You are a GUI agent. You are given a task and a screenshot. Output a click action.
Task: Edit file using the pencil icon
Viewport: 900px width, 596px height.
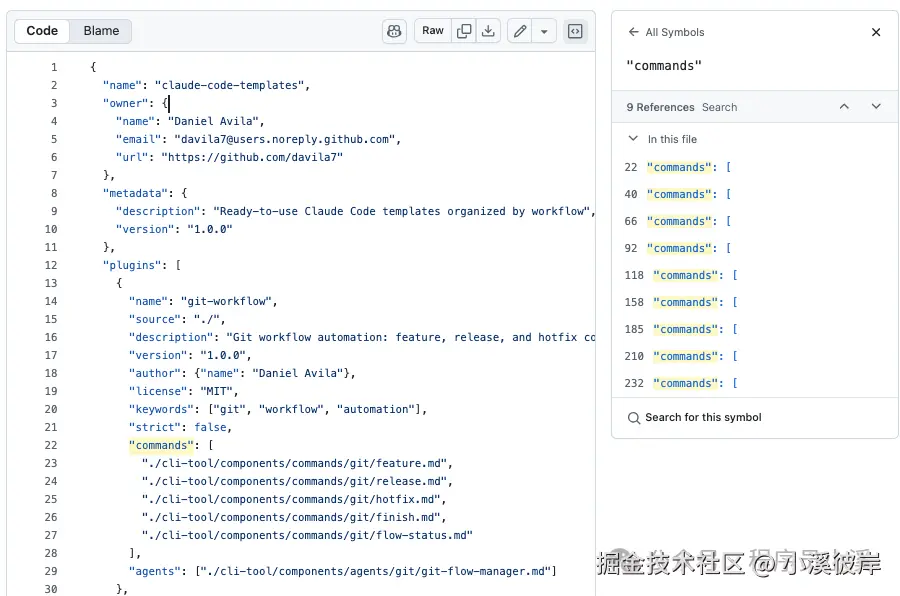tap(519, 31)
